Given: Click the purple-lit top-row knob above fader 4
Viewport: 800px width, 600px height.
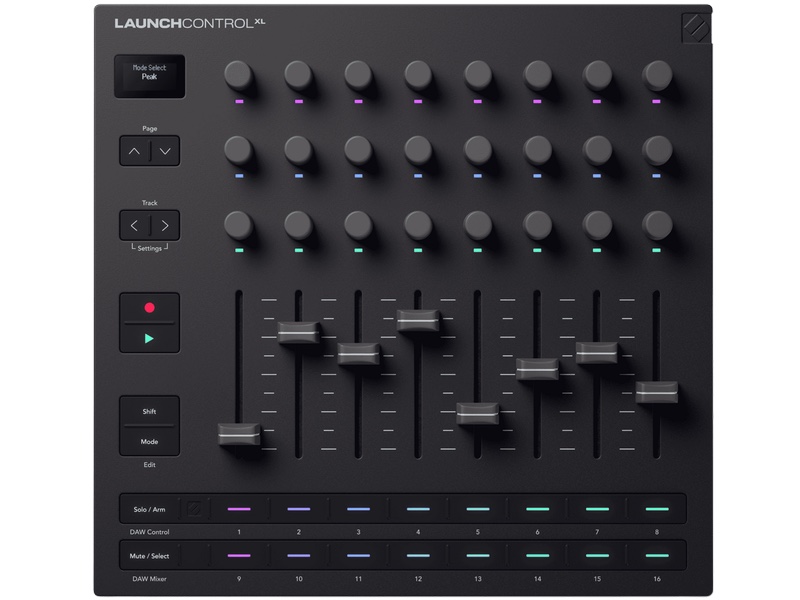Looking at the screenshot, I should (418, 76).
